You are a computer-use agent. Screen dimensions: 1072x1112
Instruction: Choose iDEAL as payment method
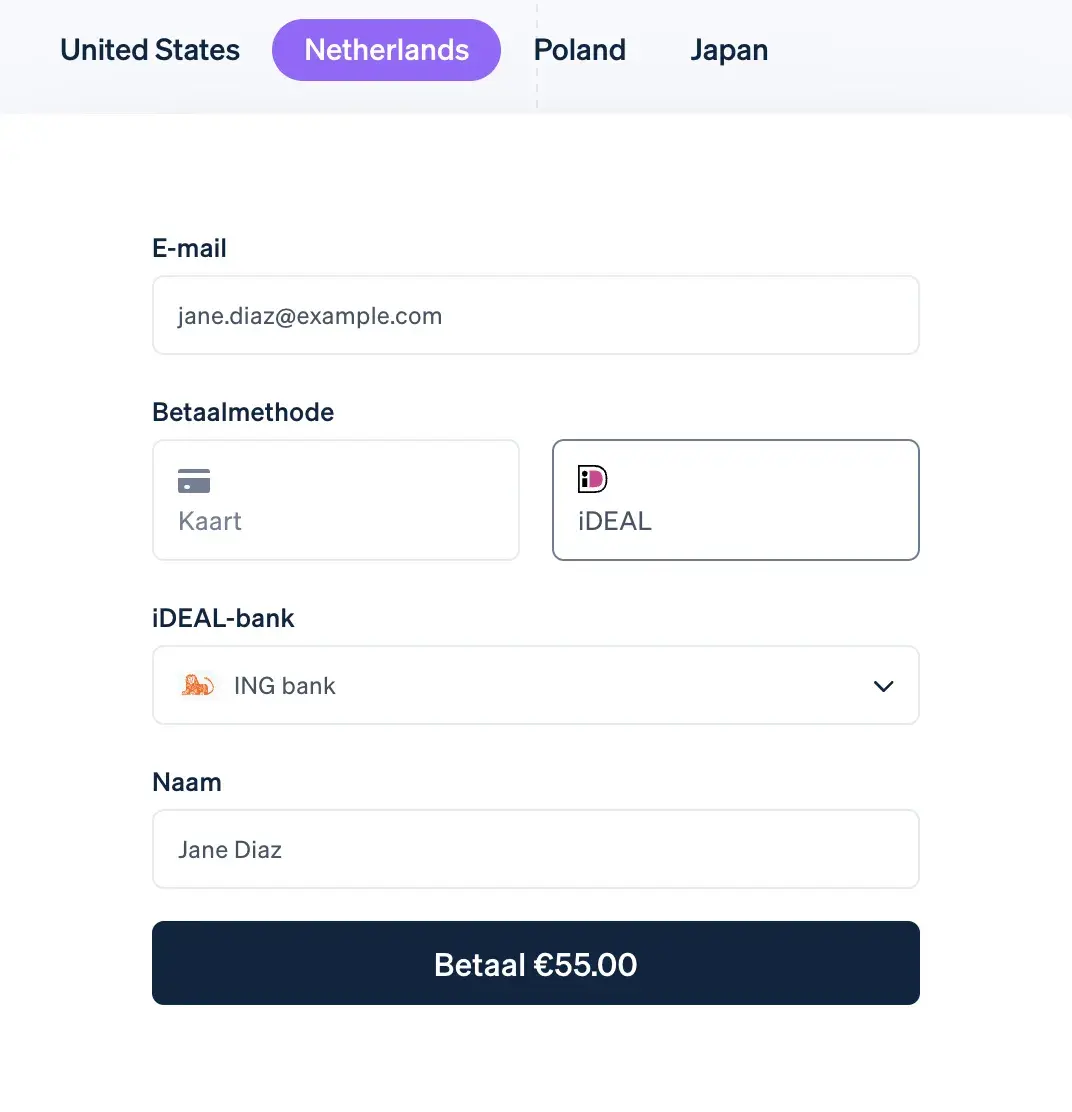pyautogui.click(x=735, y=500)
